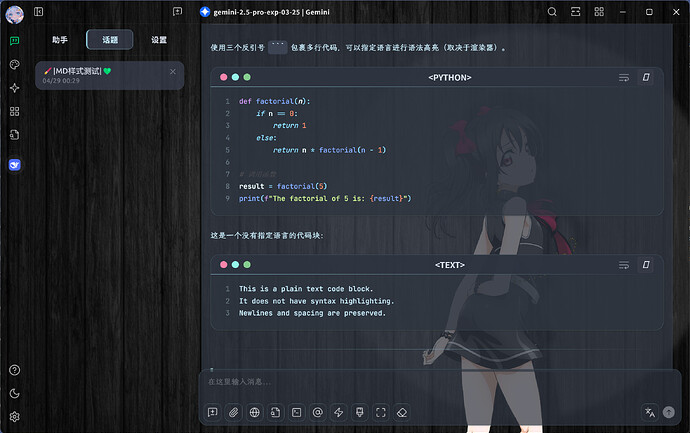The height and width of the screenshot is (433, 690).
Task: Toggle line wrap in PYTHON code block
Action: [x=624, y=78]
